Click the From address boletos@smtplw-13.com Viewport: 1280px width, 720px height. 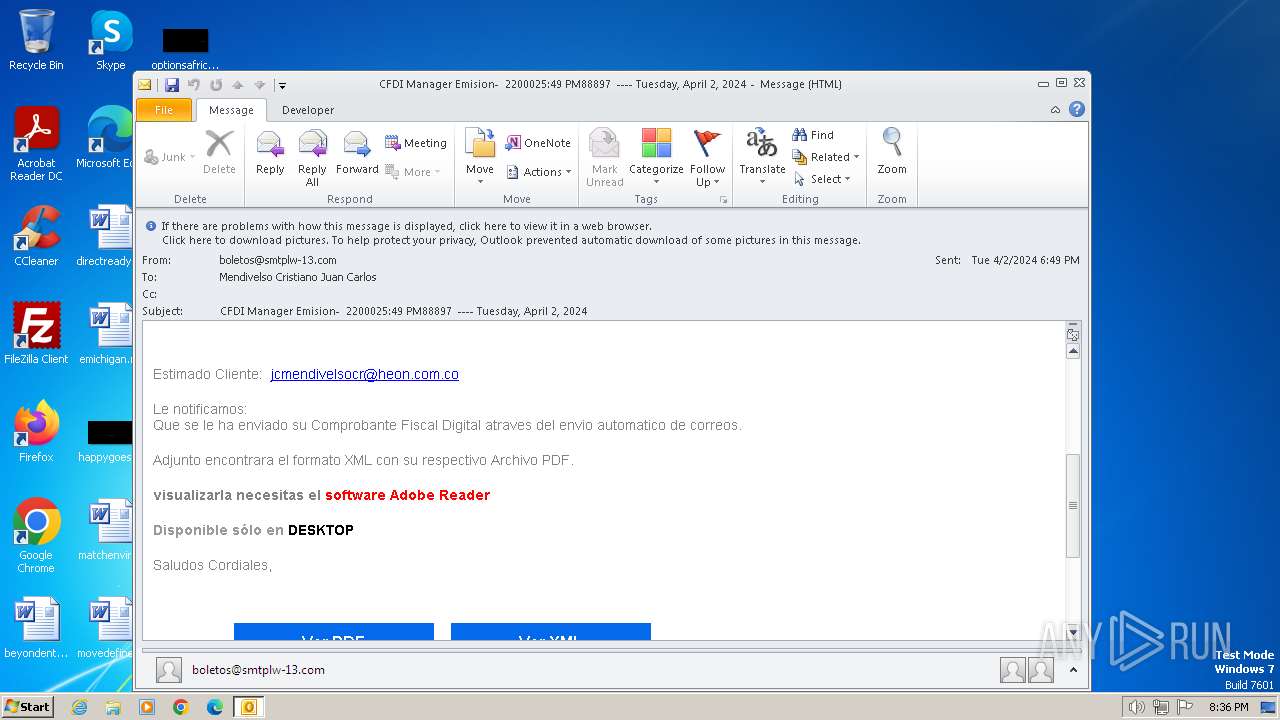[x=278, y=260]
